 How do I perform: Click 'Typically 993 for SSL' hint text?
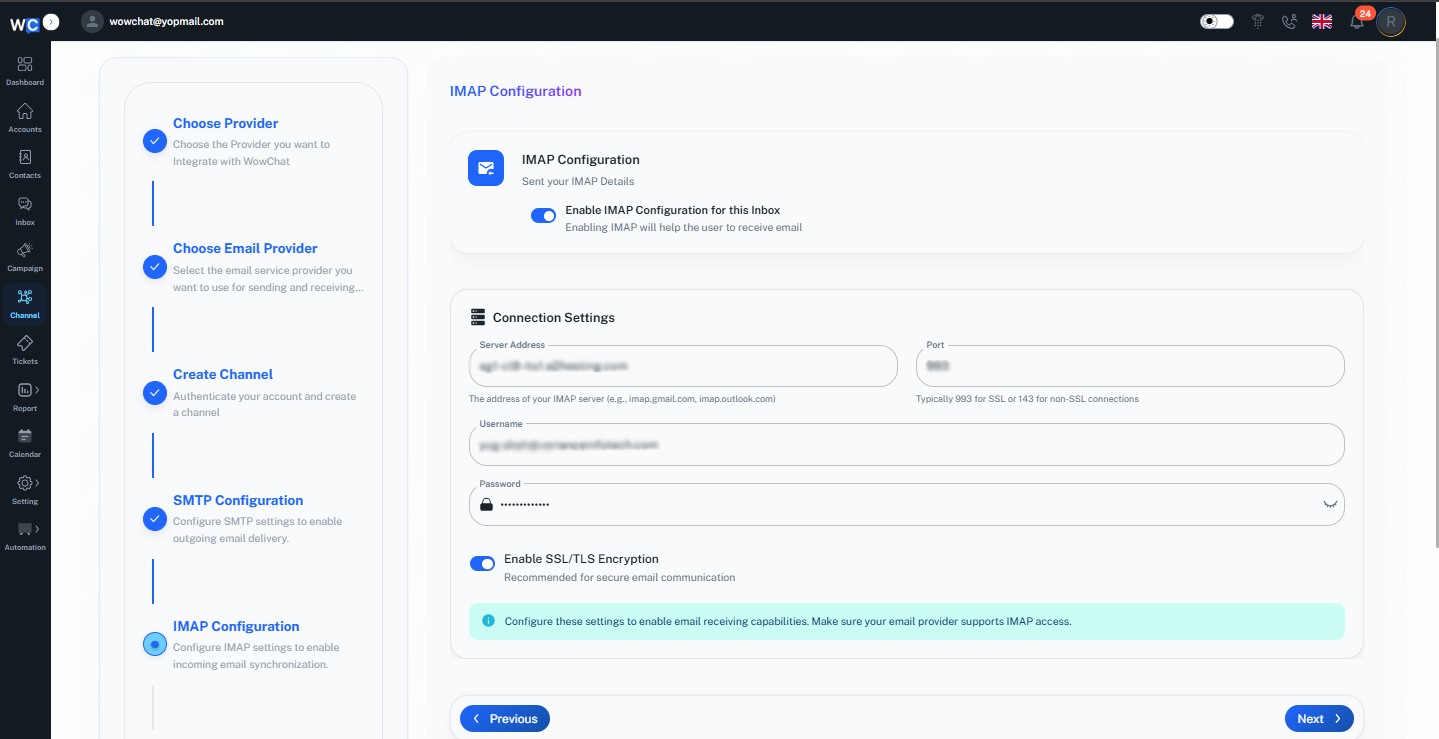(x=1027, y=399)
